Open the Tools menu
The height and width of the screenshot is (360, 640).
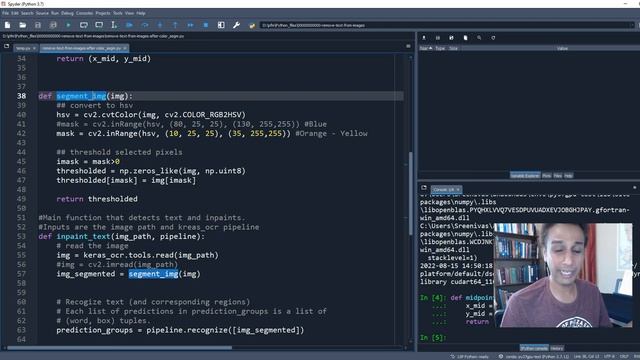pos(118,13)
